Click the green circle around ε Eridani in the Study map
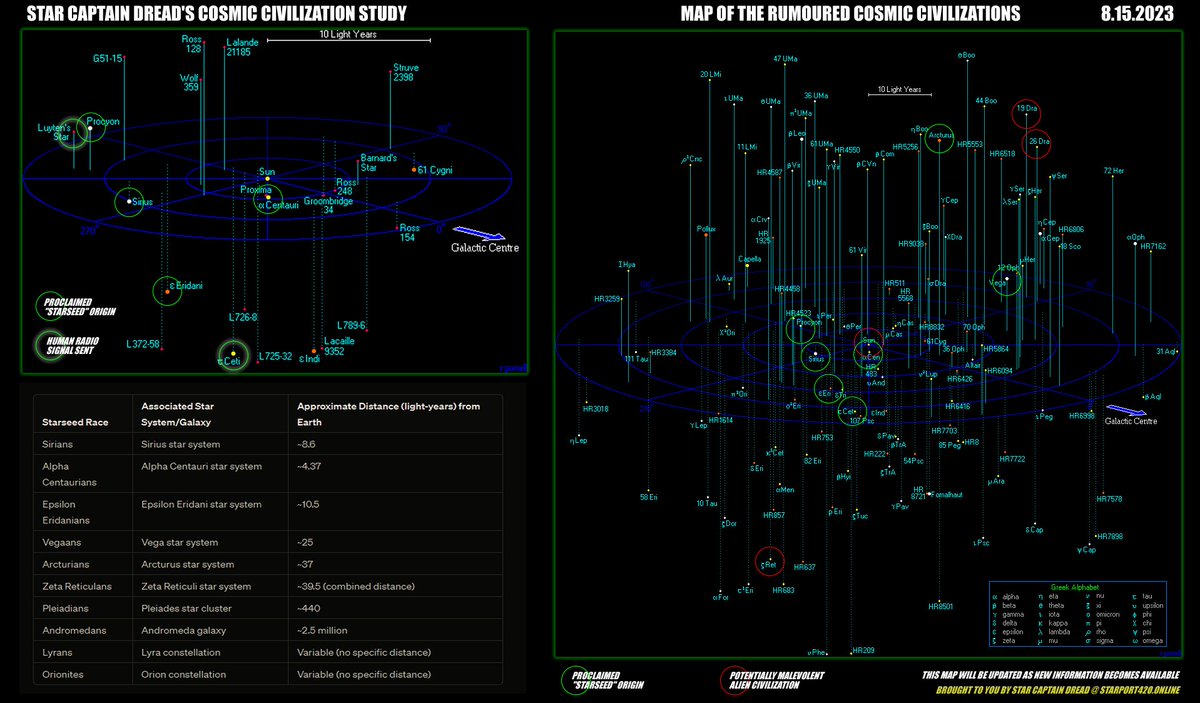Viewport: 1200px width, 703px height. coord(167,291)
